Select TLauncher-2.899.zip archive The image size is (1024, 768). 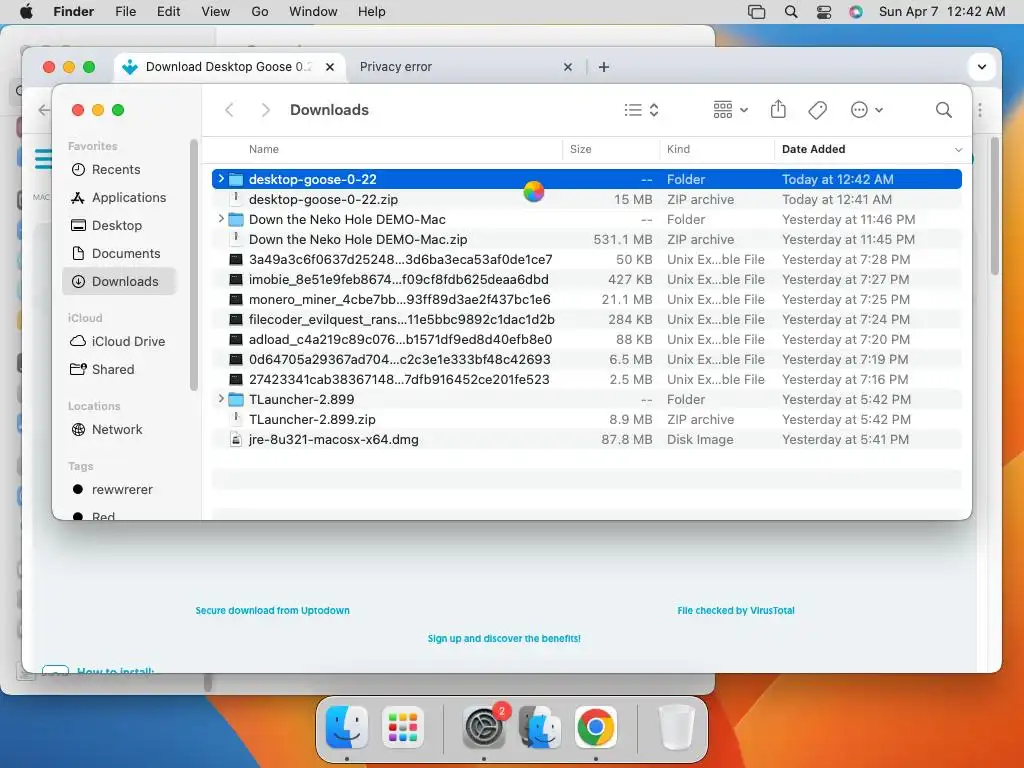tap(586, 419)
